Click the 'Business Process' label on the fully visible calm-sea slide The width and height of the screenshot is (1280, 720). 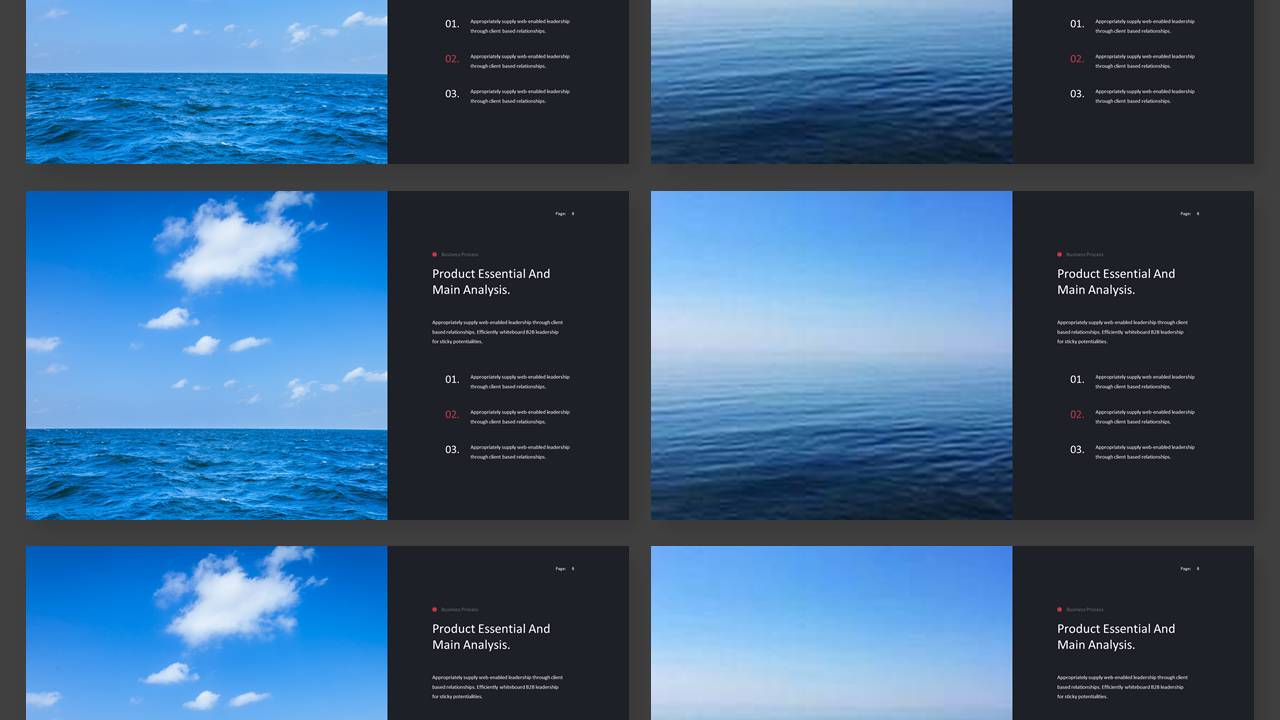coord(1085,255)
